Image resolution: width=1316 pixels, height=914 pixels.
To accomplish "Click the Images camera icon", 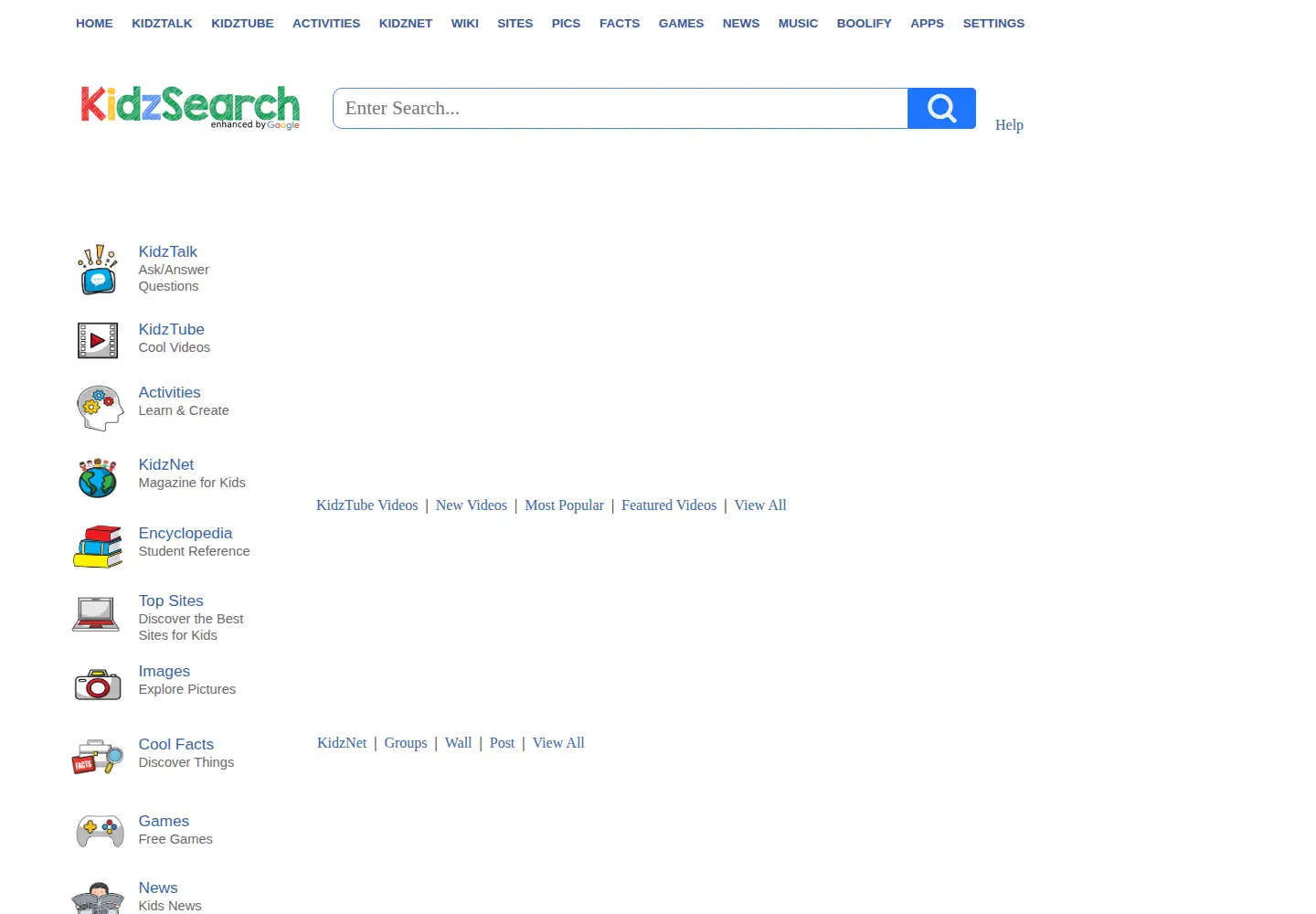I will [x=98, y=685].
